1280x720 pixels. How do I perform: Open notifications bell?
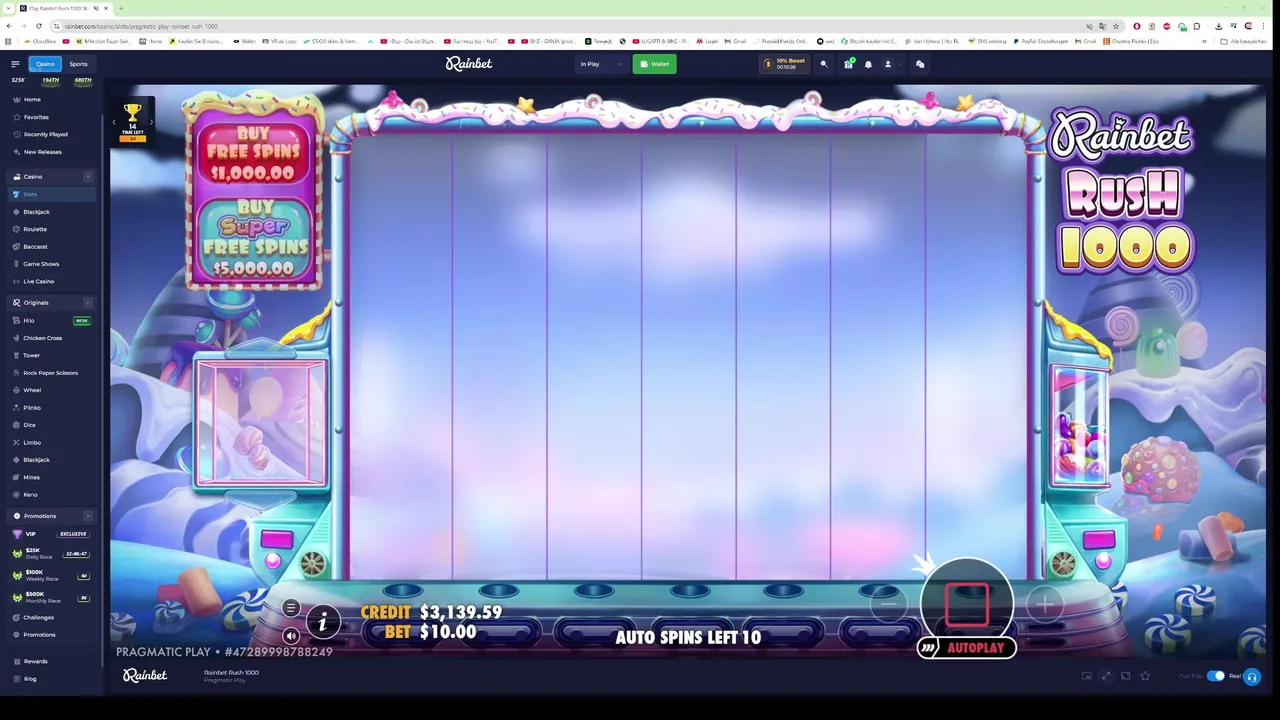pyautogui.click(x=868, y=64)
